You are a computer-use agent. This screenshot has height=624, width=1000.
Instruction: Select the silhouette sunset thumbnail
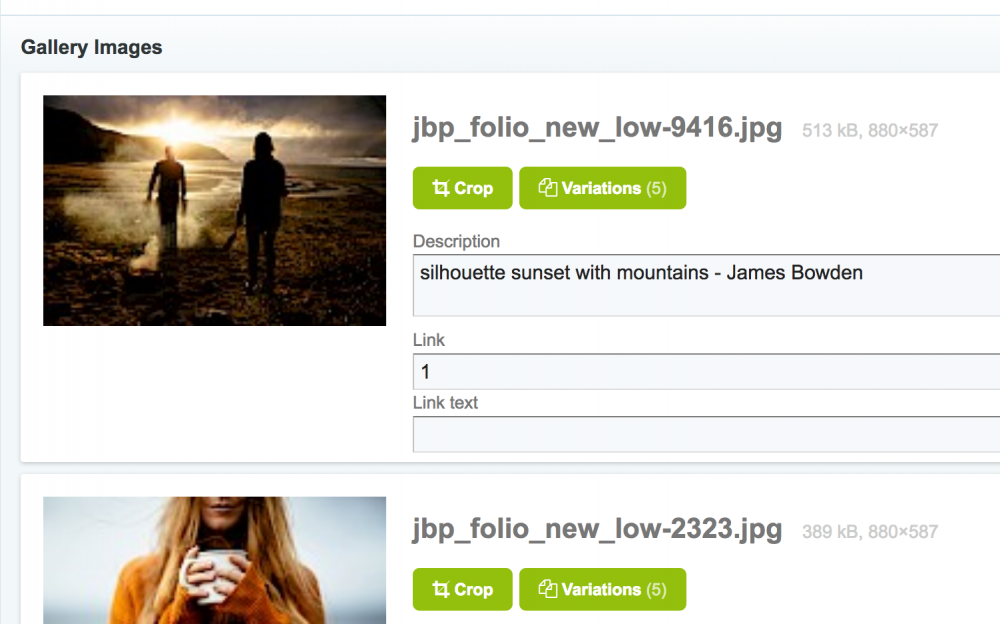pos(214,210)
